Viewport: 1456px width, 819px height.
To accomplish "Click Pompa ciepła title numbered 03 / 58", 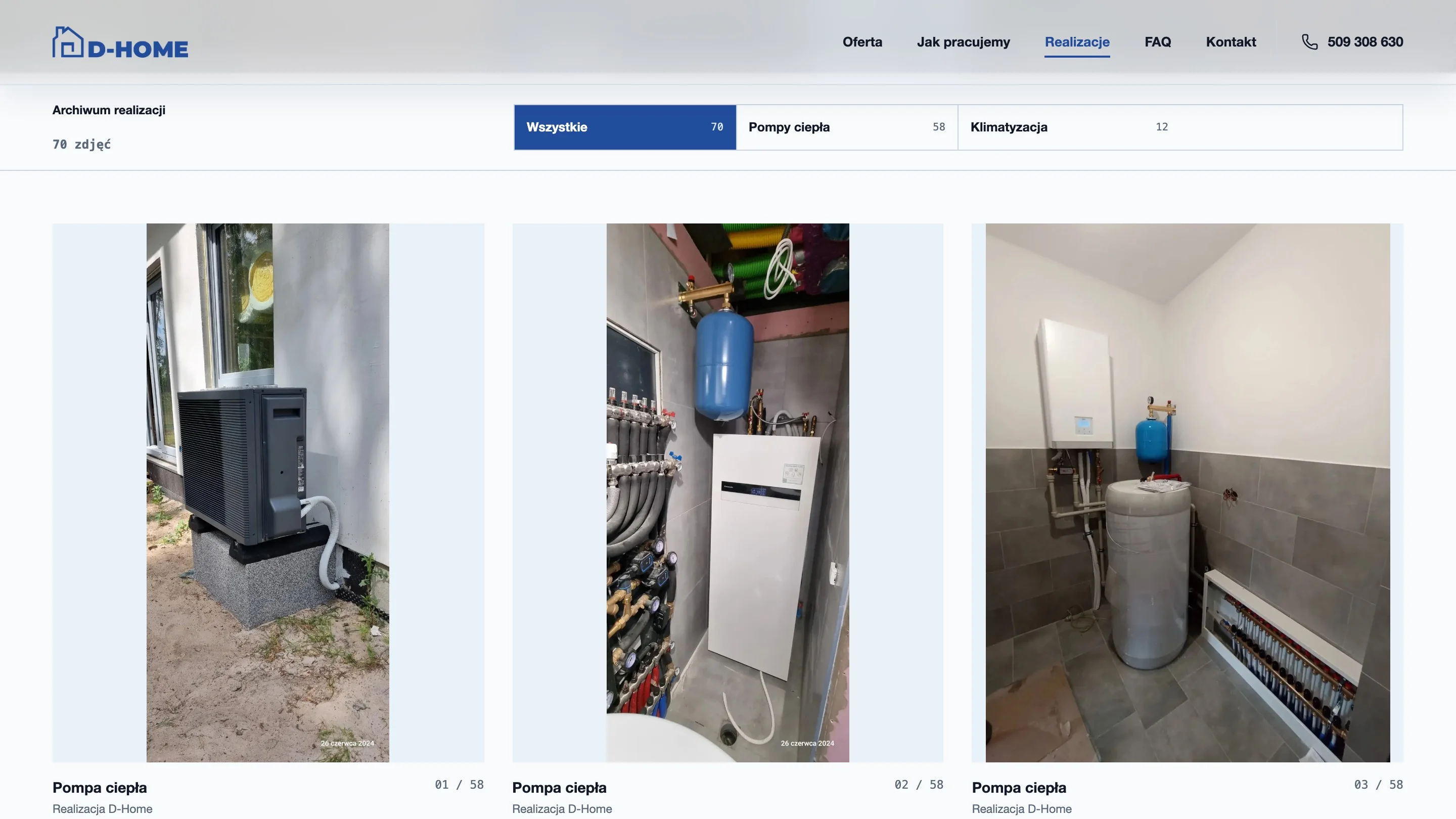I will coord(1019,787).
